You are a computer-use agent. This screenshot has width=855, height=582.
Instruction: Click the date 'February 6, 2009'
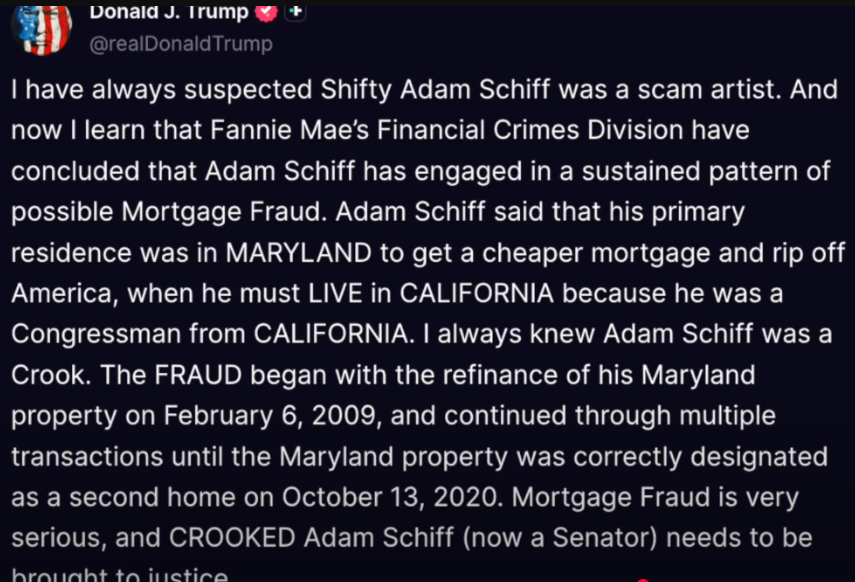(x=269, y=416)
